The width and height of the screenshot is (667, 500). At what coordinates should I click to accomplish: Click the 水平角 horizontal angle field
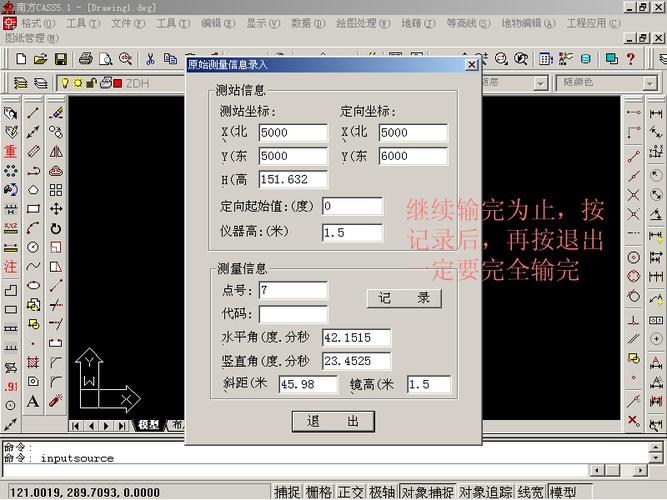coord(356,337)
